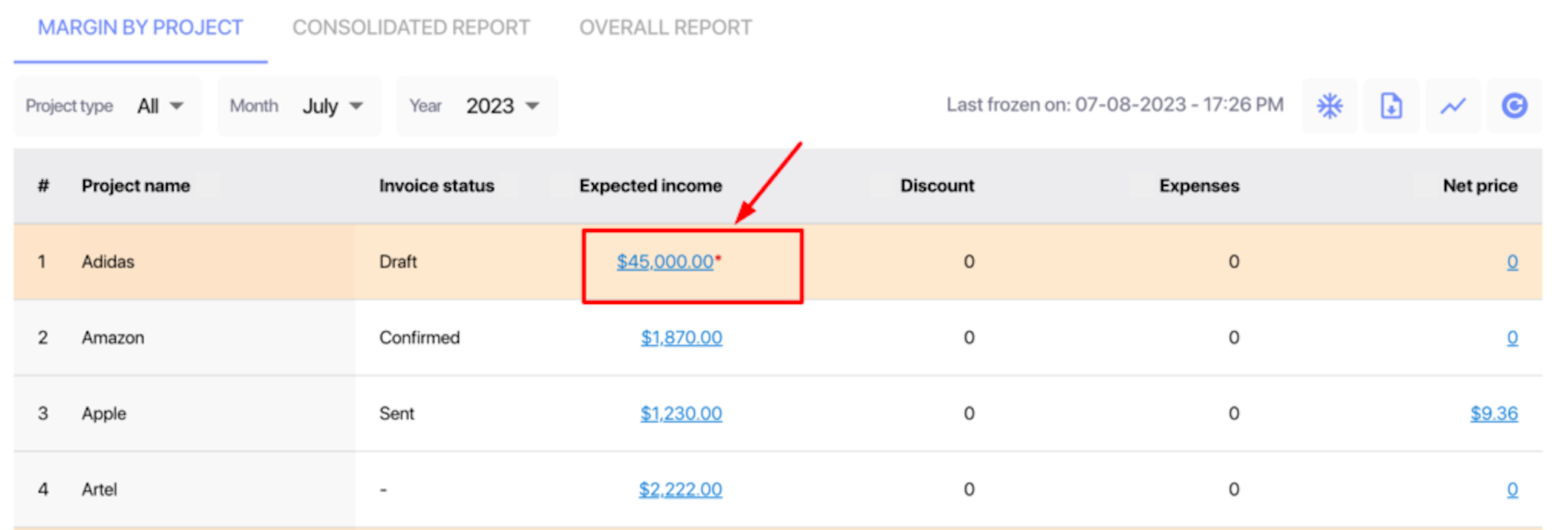Open Artel expected income $2,222.00 link
The height and width of the screenshot is (530, 1568).
point(681,489)
